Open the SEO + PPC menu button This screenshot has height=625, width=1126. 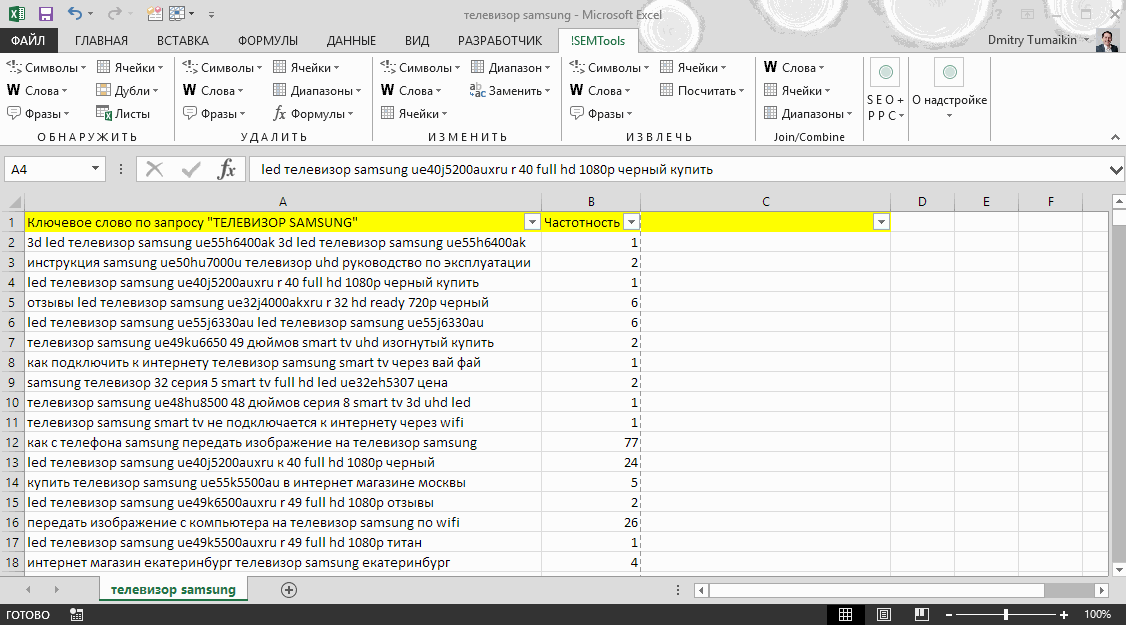coord(885,91)
